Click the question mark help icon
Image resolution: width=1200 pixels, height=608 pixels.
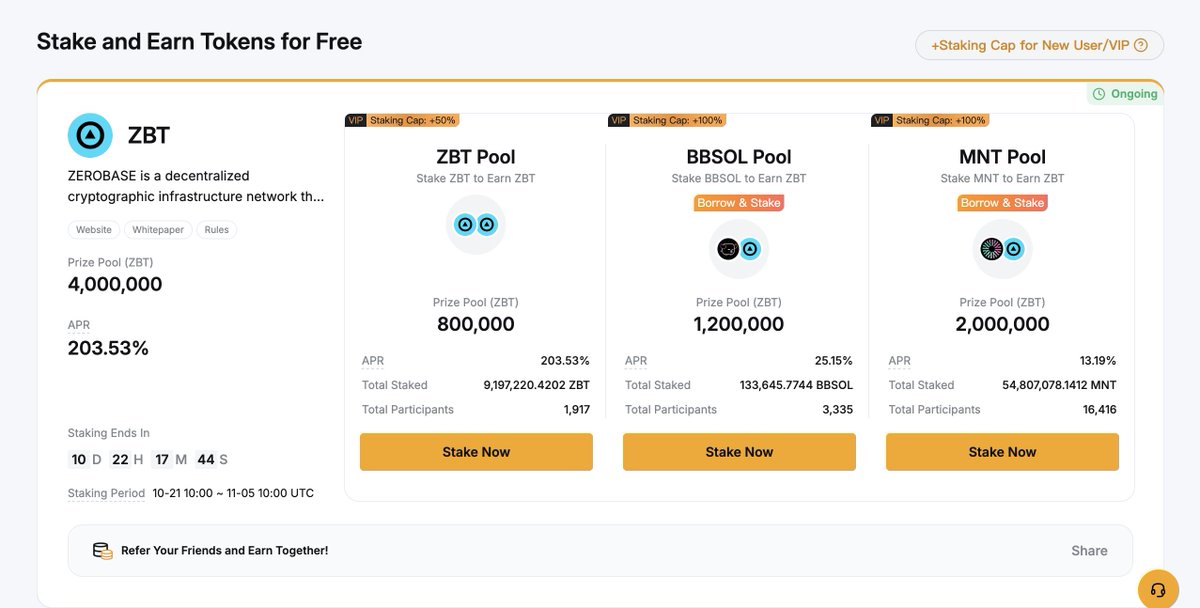tap(1141, 45)
